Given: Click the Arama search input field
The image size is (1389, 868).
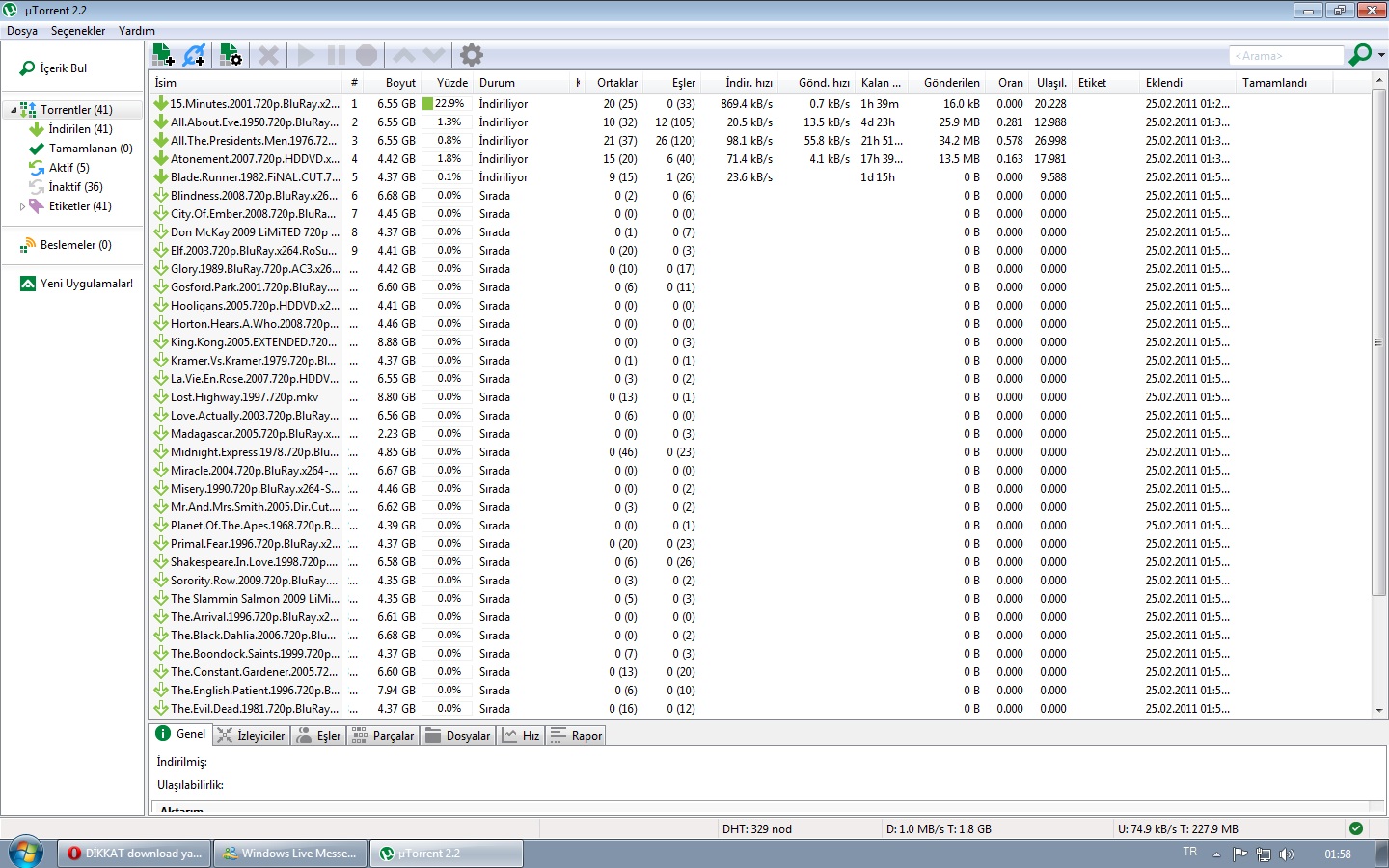Looking at the screenshot, I should pyautogui.click(x=1287, y=56).
